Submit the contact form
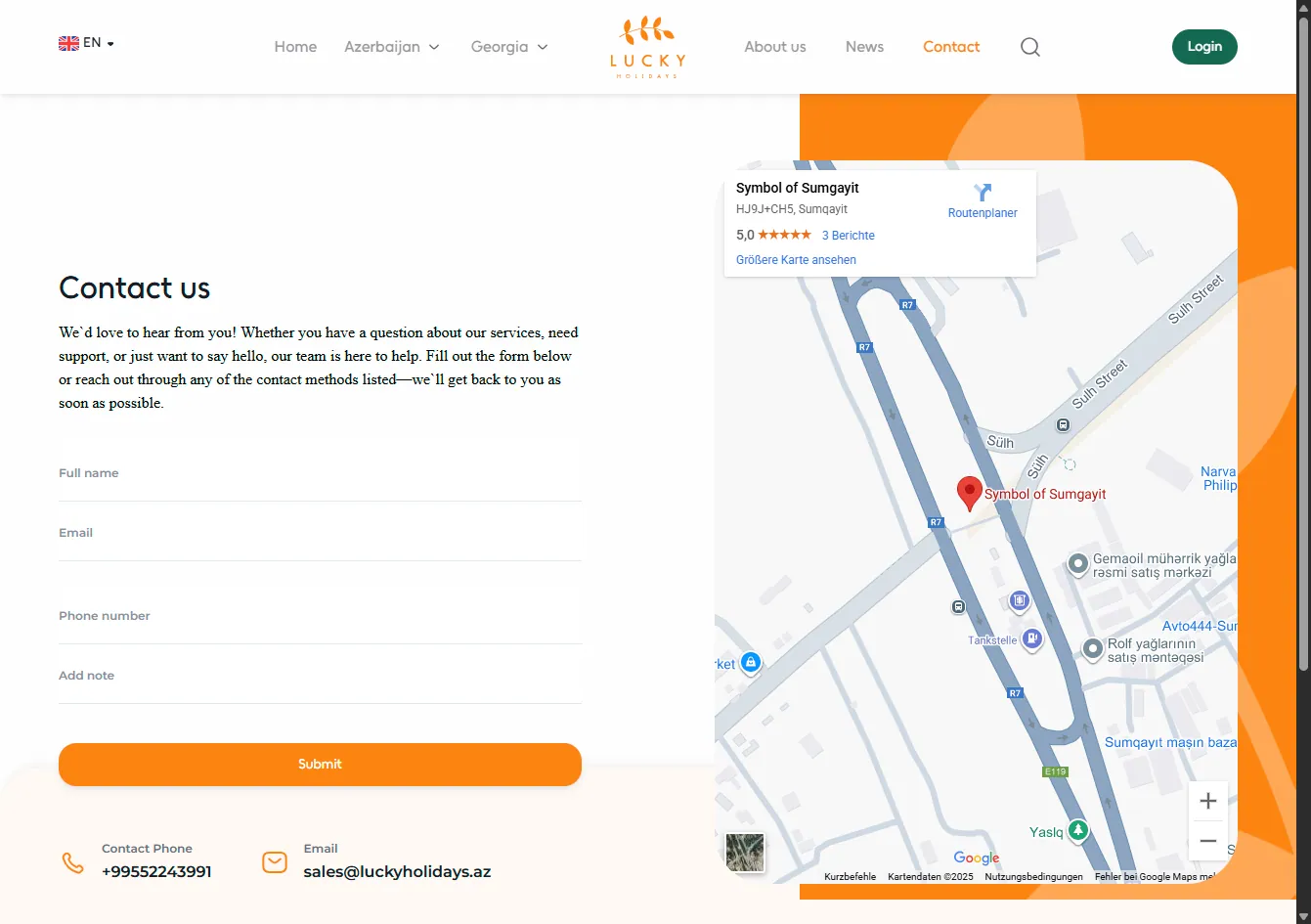This screenshot has height=924, width=1311. point(320,765)
